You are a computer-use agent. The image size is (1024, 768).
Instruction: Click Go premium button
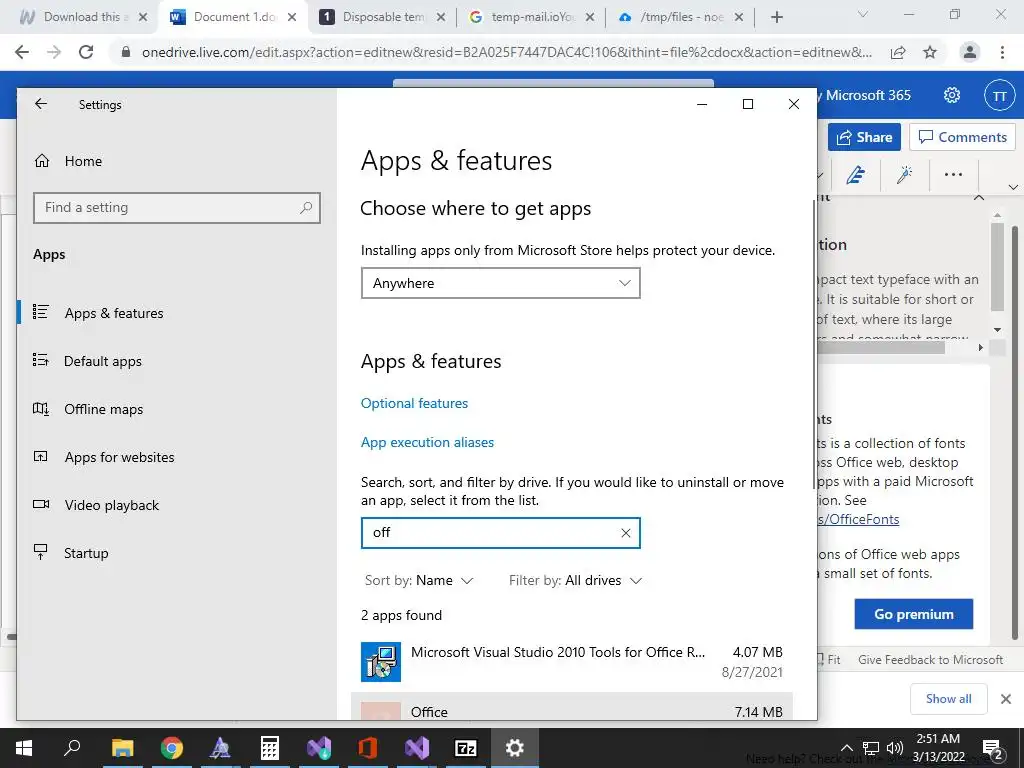(x=914, y=614)
